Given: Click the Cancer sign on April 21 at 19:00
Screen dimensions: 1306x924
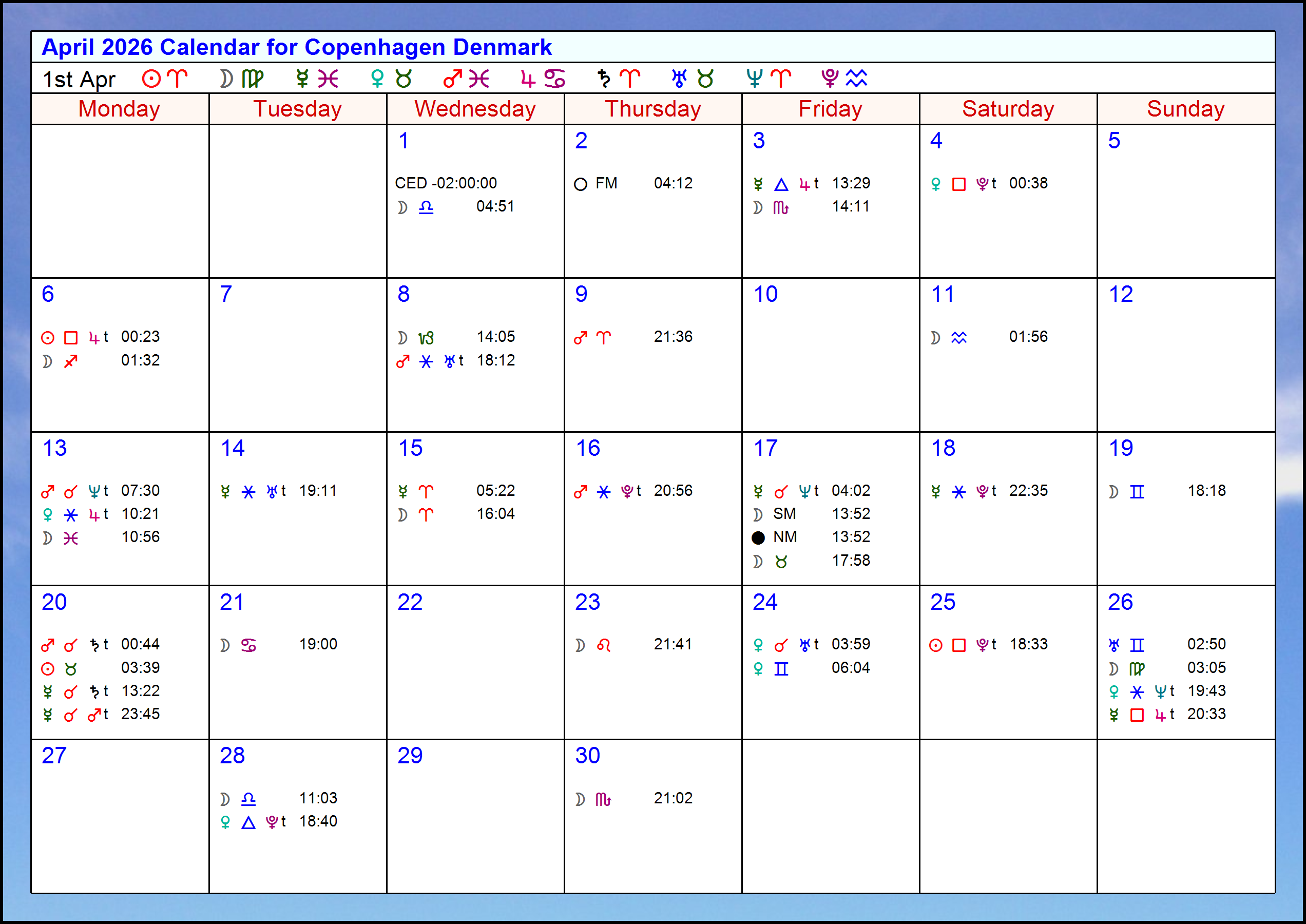Looking at the screenshot, I should (248, 645).
